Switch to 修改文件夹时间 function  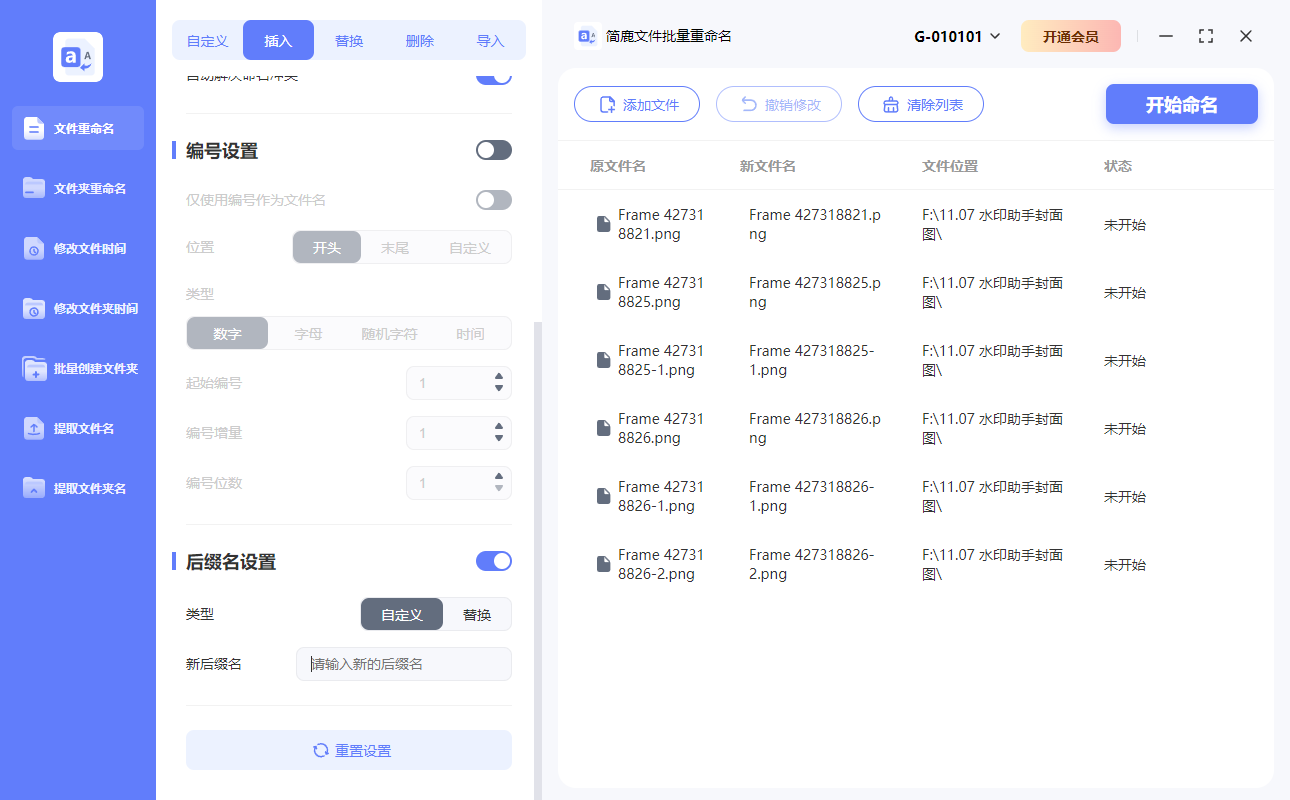pyautogui.click(x=77, y=308)
